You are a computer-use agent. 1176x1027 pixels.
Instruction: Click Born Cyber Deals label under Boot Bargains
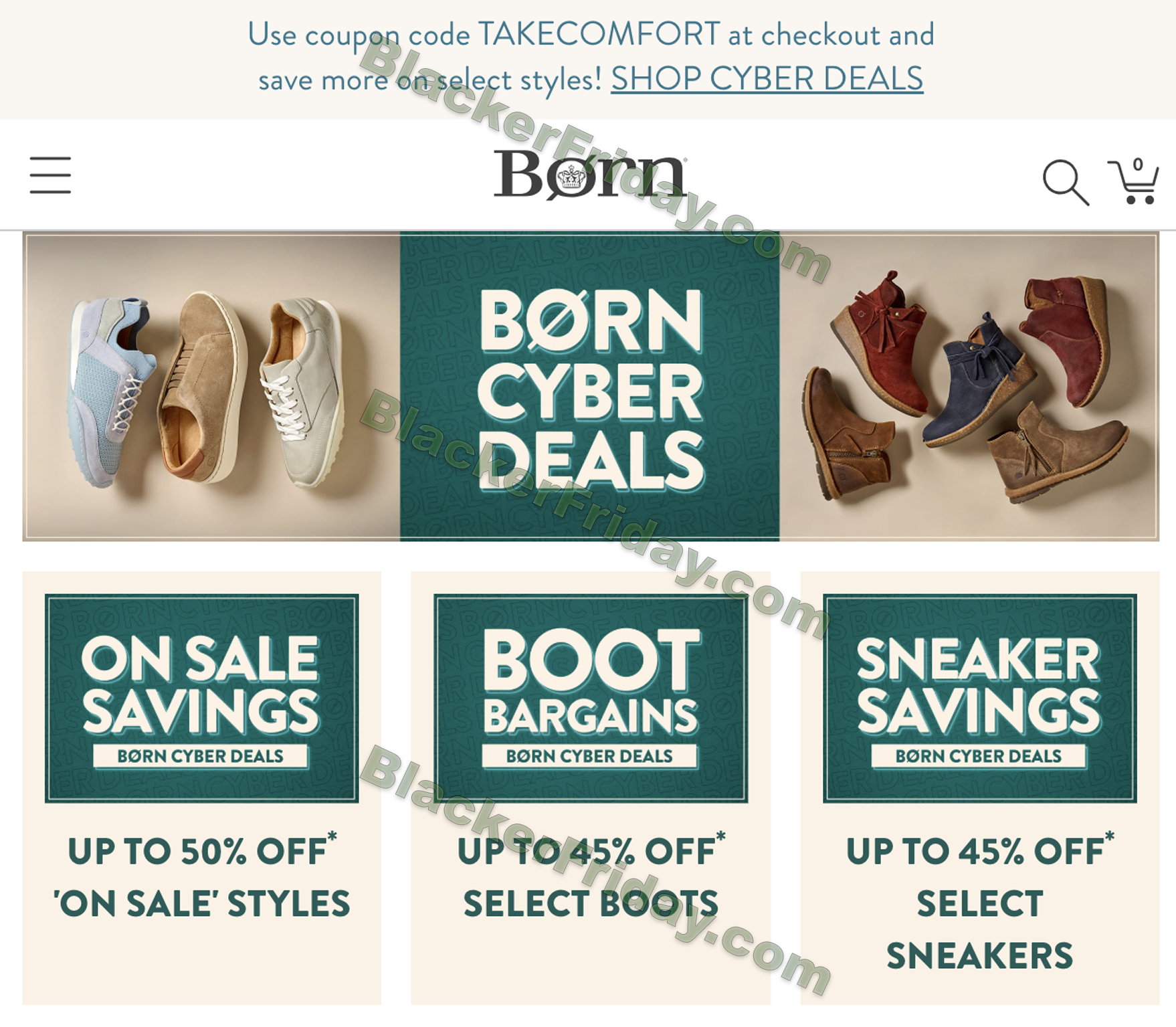tap(589, 756)
